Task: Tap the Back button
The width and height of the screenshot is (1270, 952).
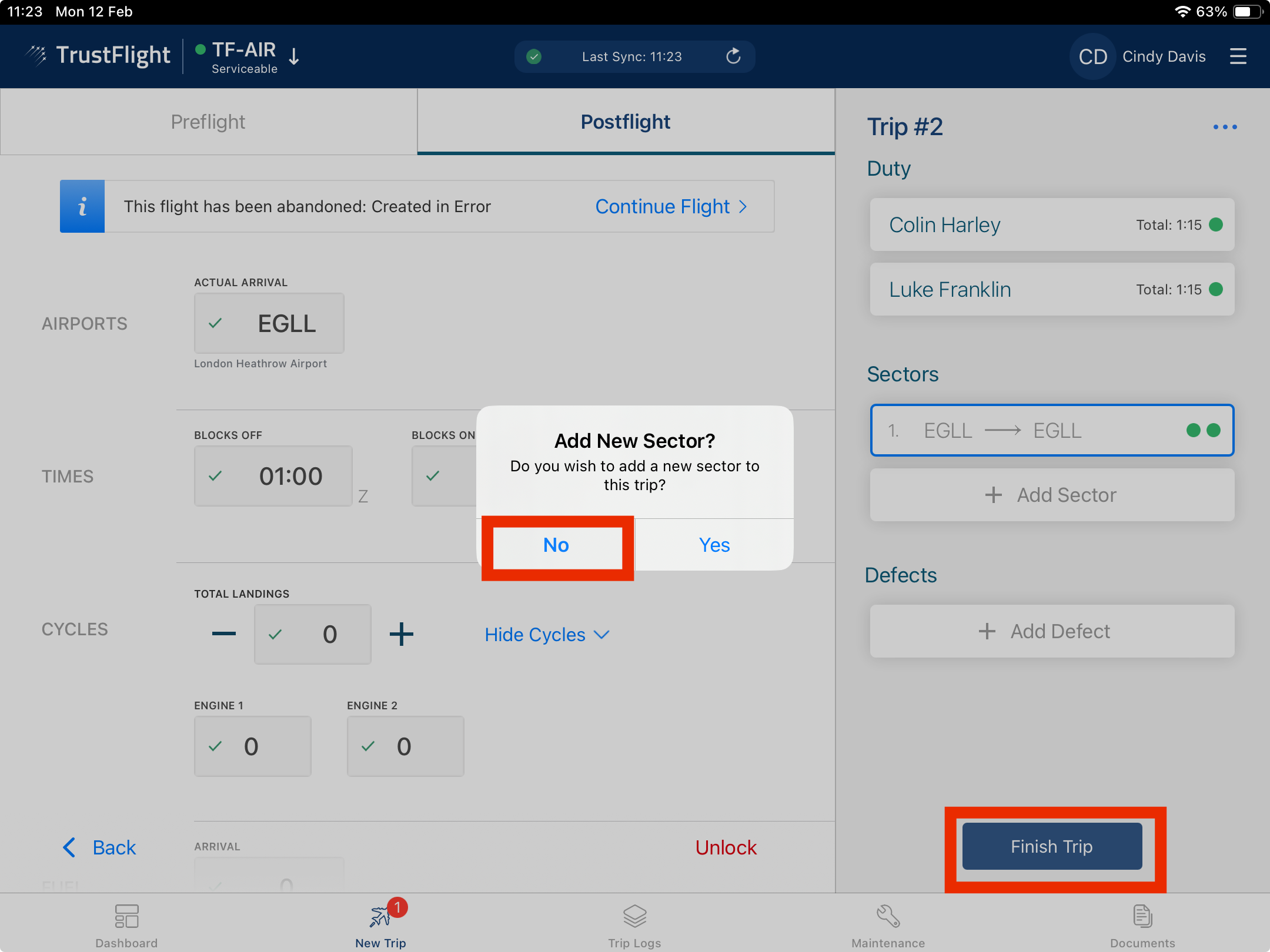Action: [99, 847]
